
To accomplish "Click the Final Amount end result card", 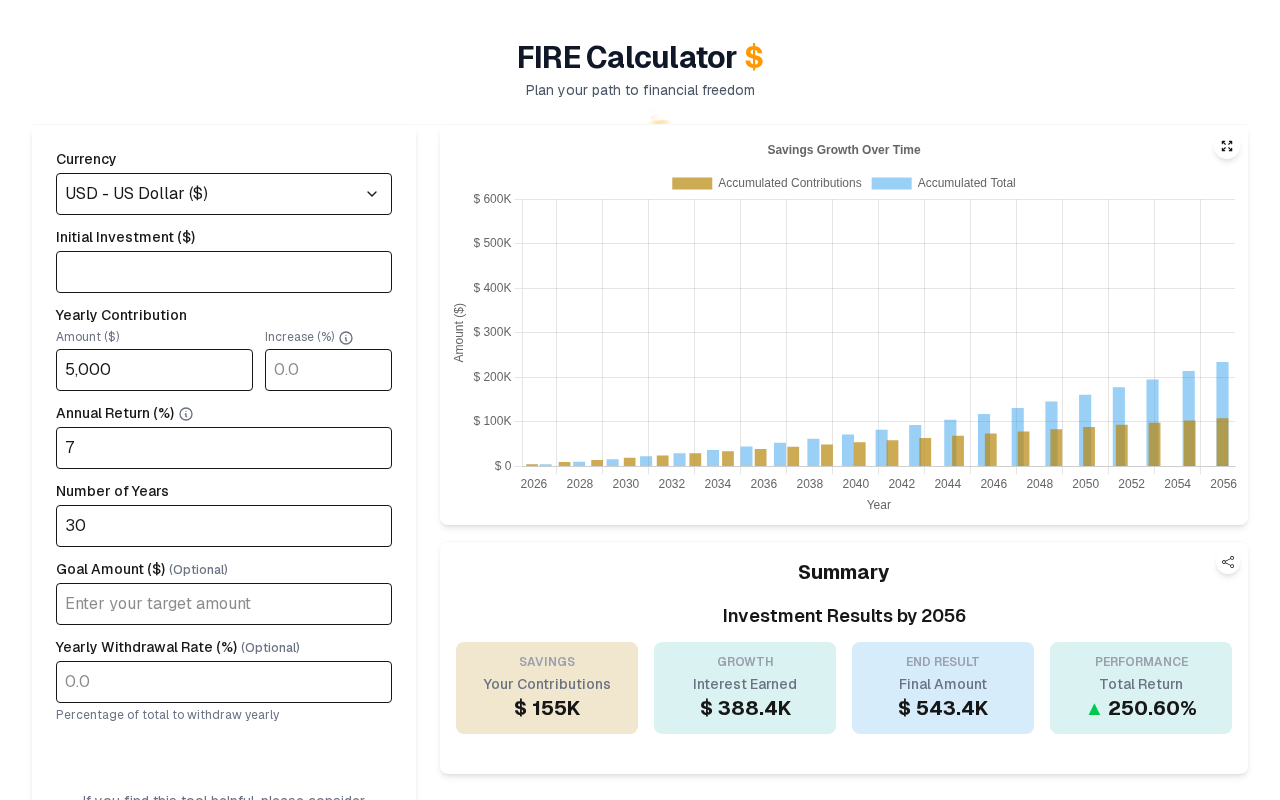I will point(943,688).
